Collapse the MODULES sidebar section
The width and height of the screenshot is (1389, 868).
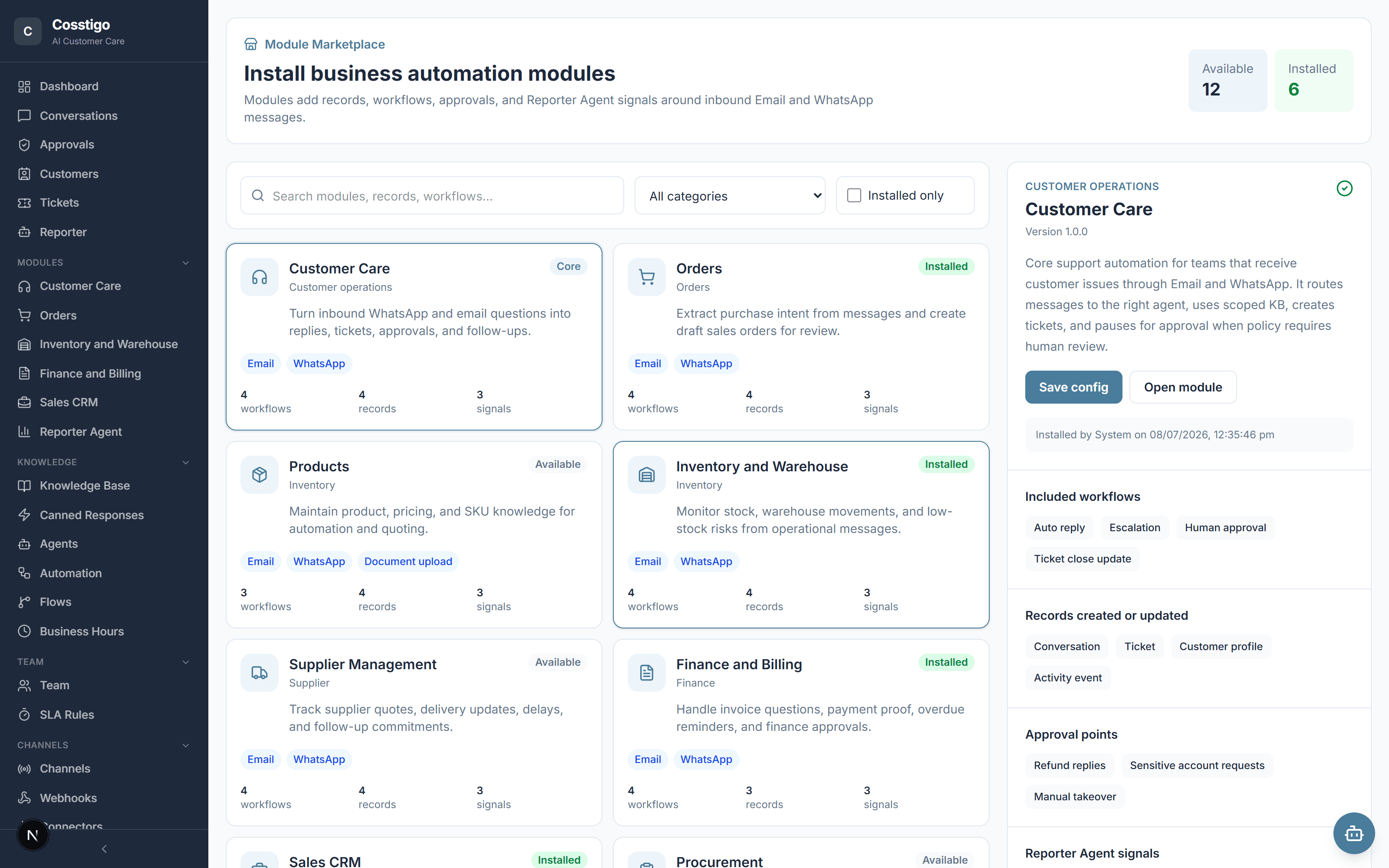tap(185, 262)
